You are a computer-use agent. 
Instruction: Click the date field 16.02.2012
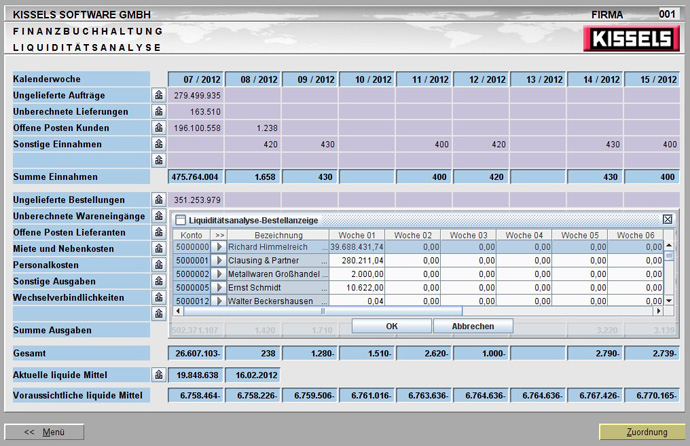click(x=253, y=375)
